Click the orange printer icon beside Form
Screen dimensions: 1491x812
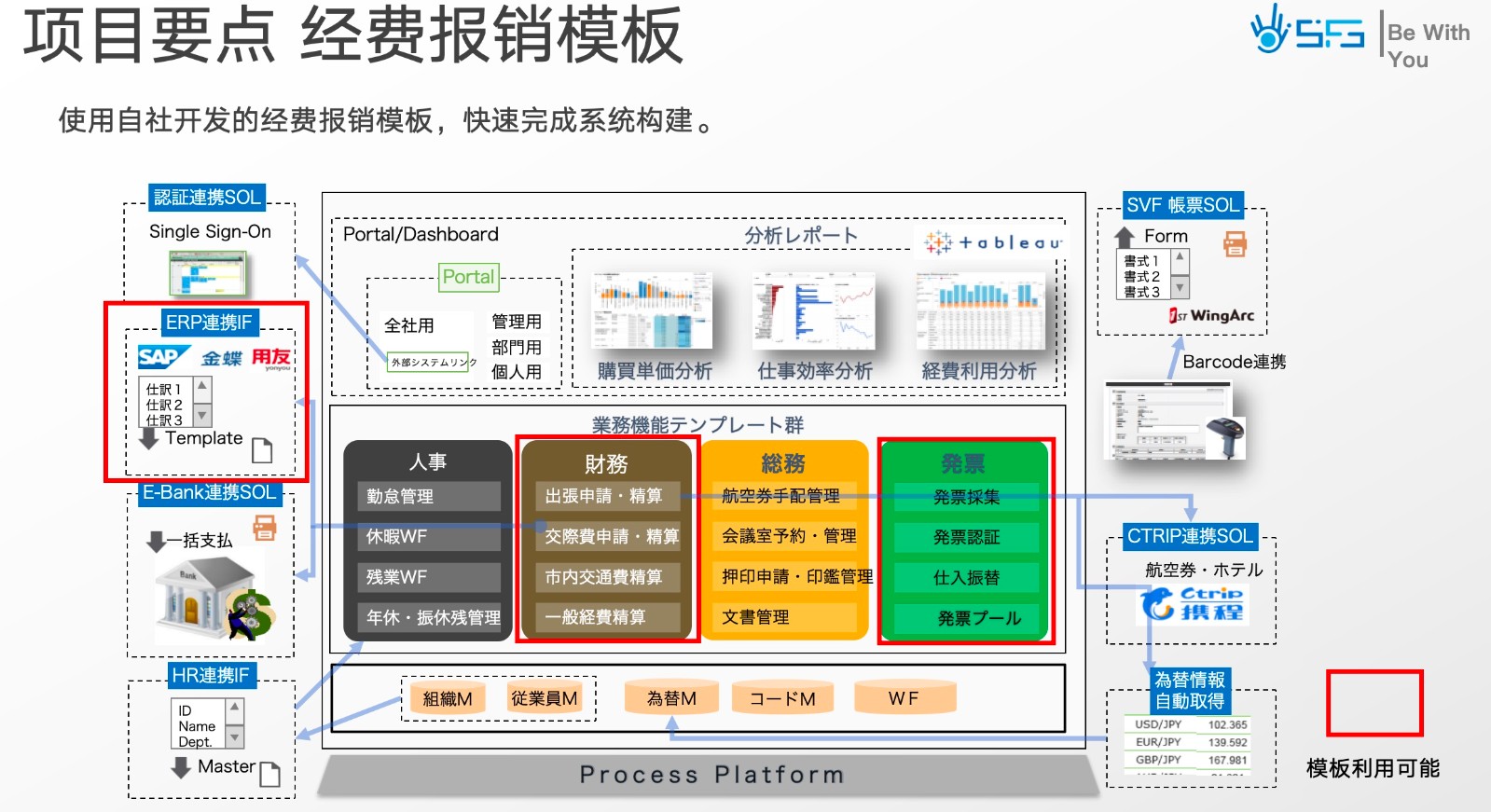[1235, 244]
